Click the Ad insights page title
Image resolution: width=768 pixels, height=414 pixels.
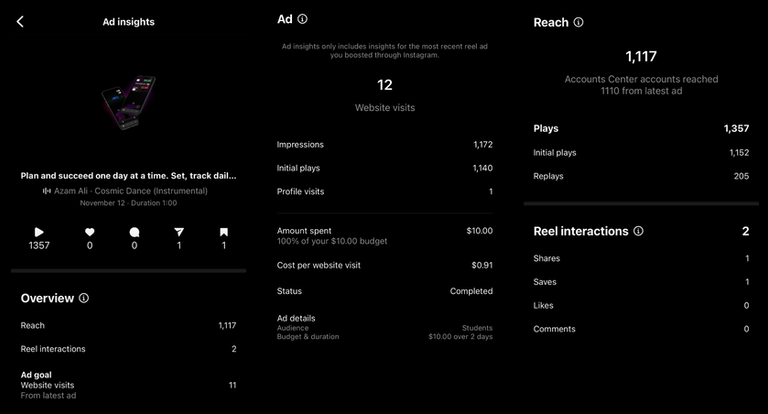point(129,22)
